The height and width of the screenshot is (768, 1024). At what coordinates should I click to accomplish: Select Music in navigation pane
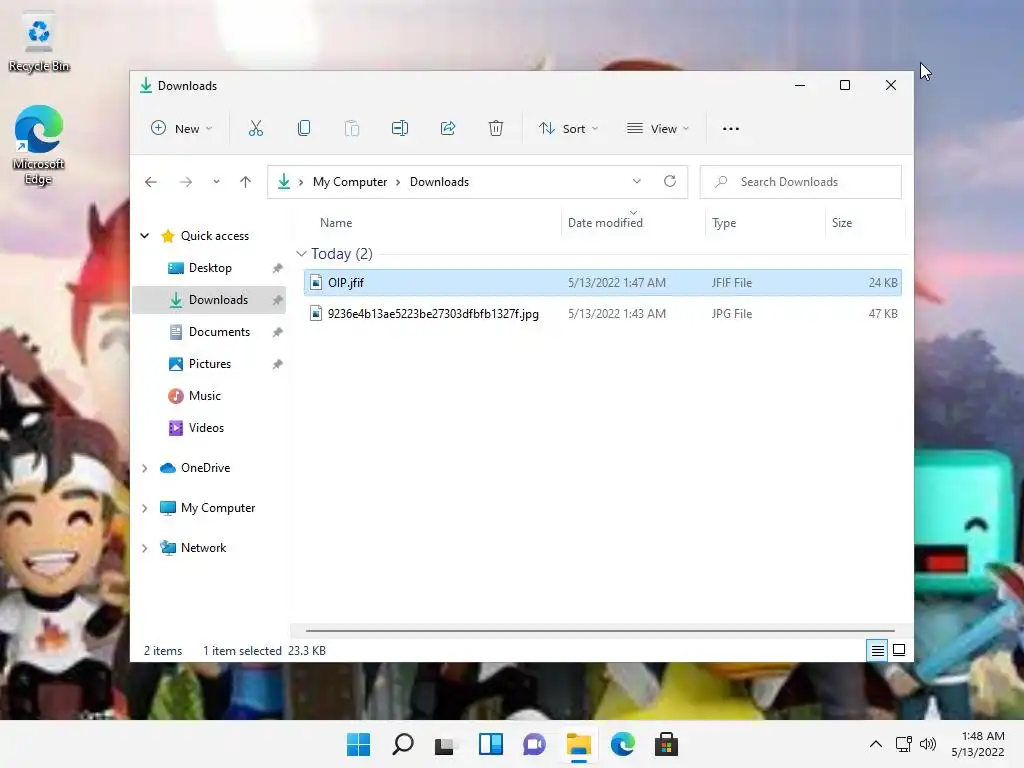(210, 396)
